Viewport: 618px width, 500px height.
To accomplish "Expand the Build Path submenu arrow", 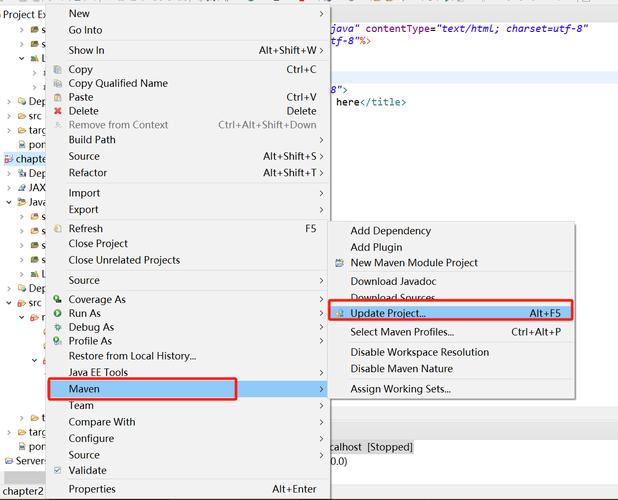I will (321, 140).
